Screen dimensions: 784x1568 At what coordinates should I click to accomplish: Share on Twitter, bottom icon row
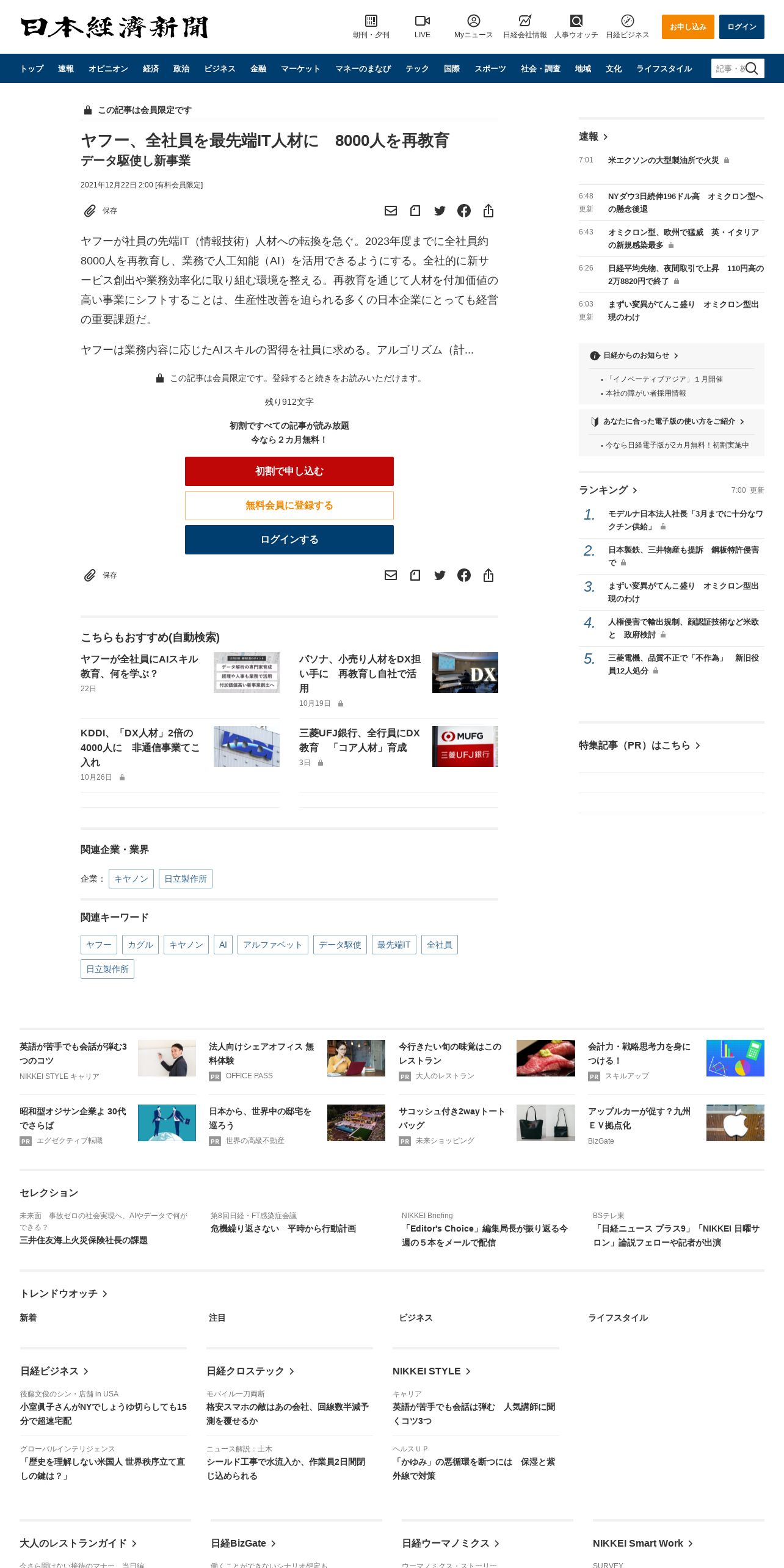click(440, 575)
